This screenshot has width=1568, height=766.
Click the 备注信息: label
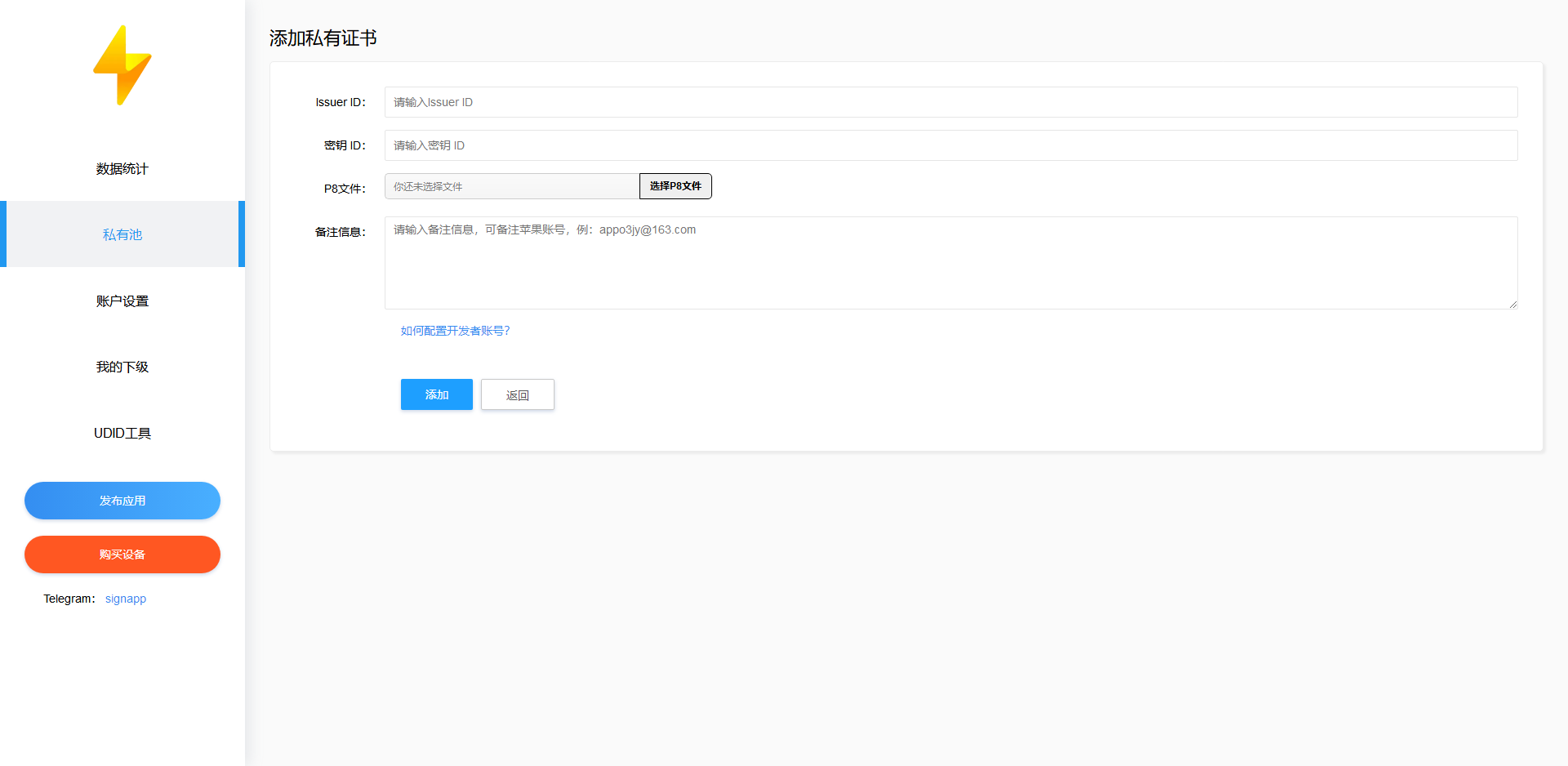click(341, 232)
